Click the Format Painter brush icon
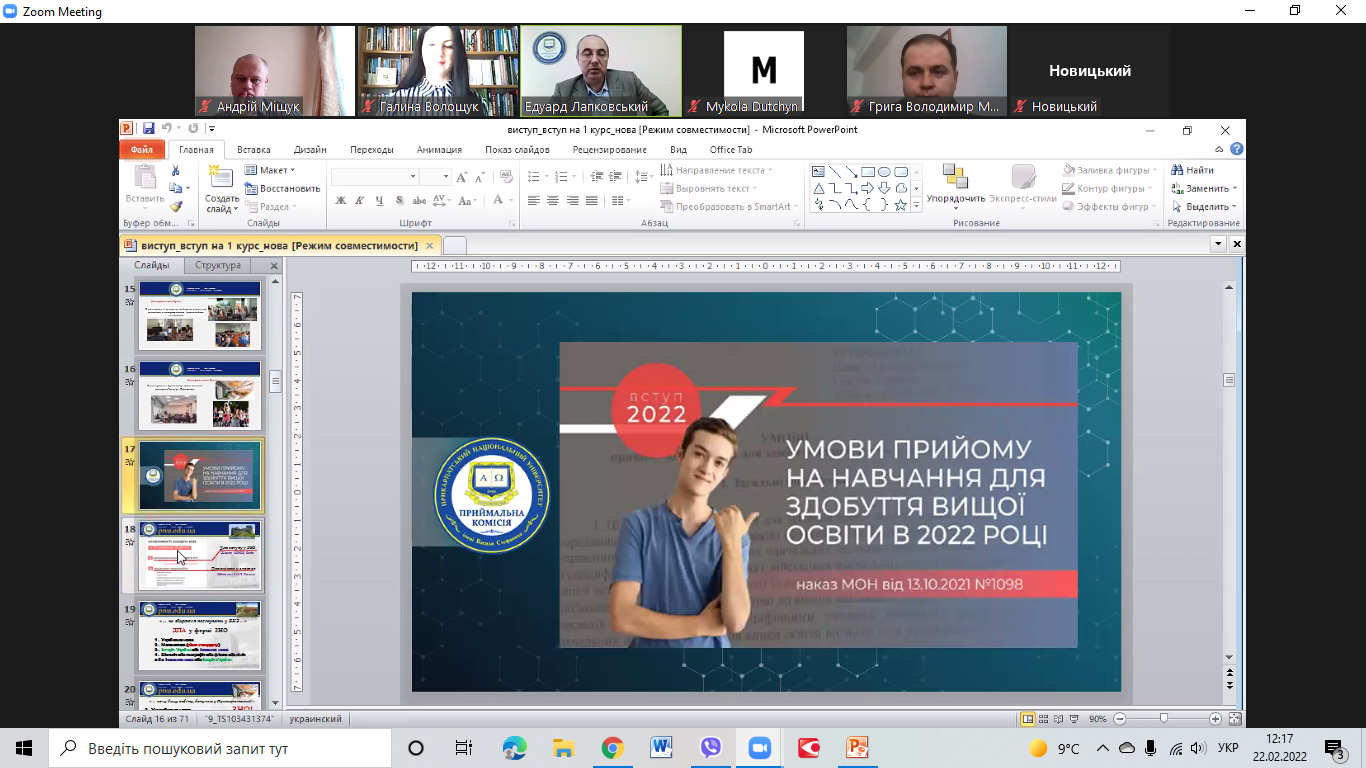This screenshot has width=1366, height=768. (176, 206)
